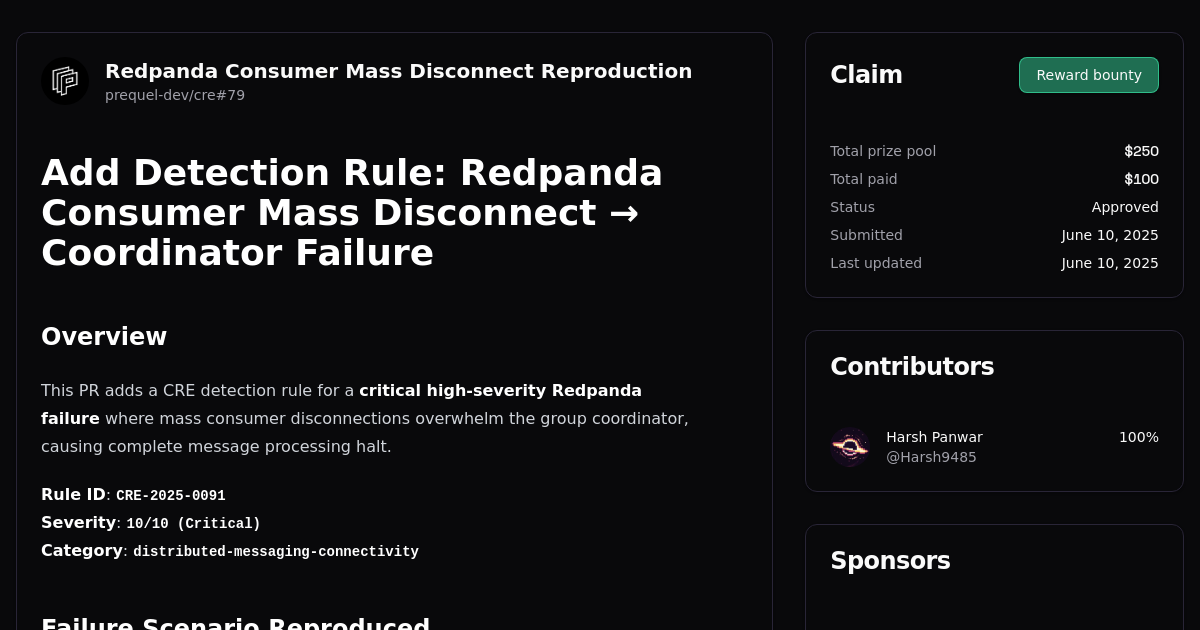This screenshot has width=1200, height=630.
Task: Click the Contributors panel heading
Action: click(x=912, y=366)
